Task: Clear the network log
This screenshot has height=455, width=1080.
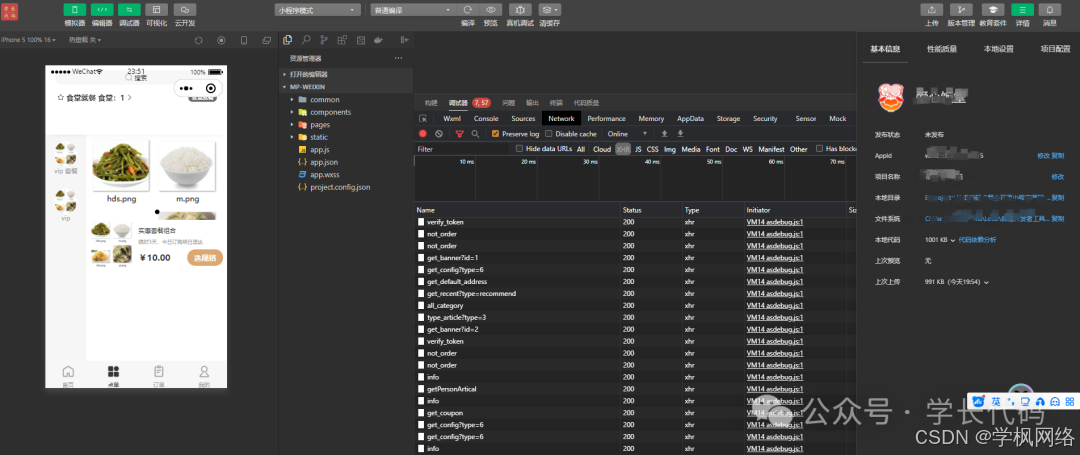Action: [x=439, y=134]
